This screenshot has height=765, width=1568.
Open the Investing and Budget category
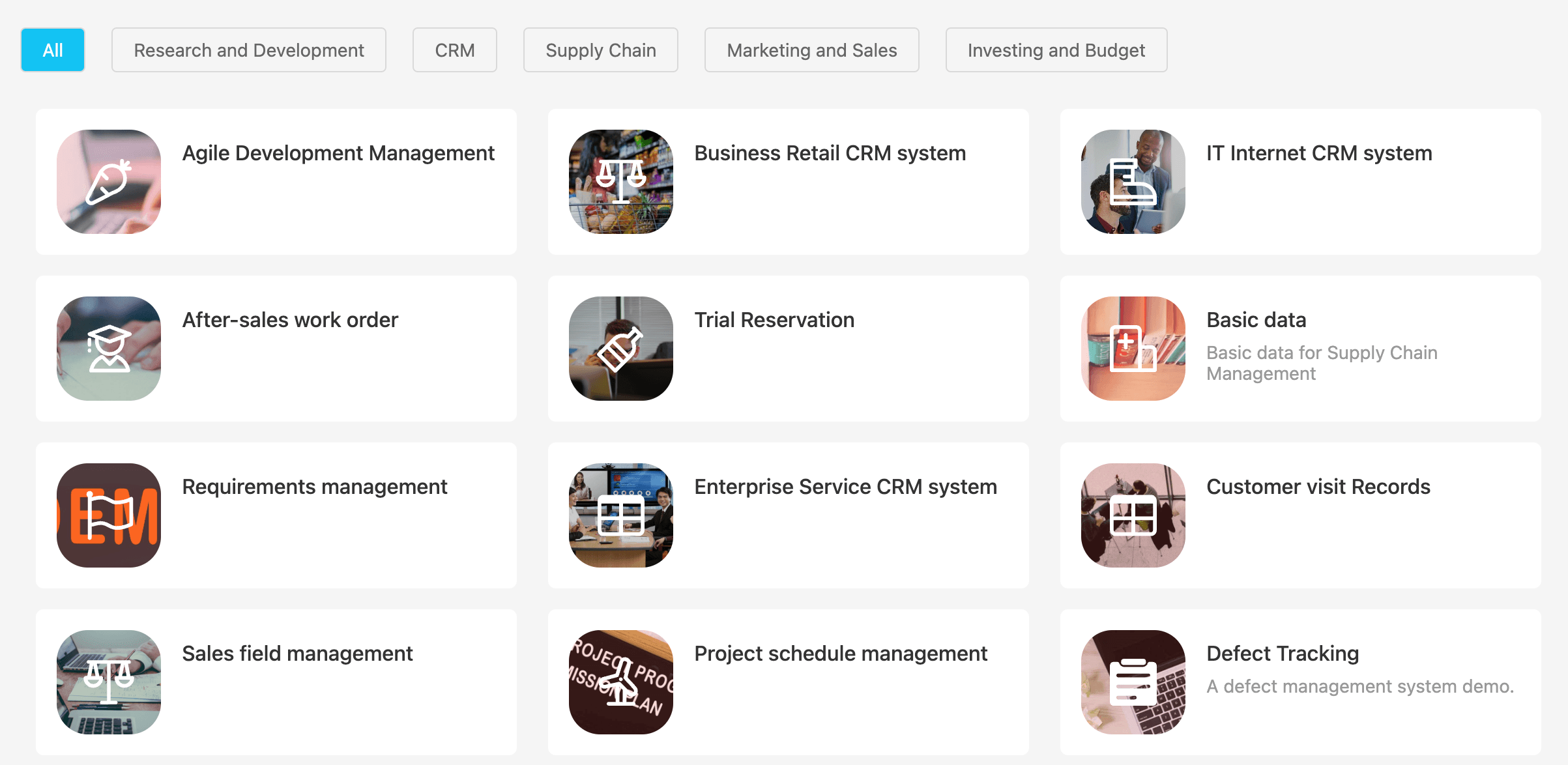(1056, 50)
